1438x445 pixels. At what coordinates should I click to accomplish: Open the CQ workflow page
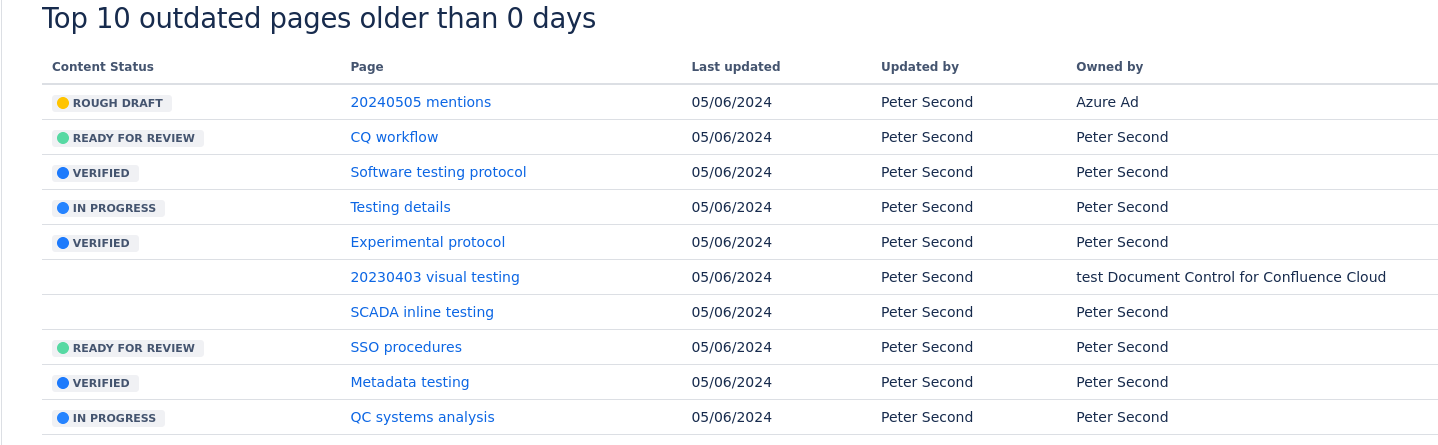(x=394, y=137)
